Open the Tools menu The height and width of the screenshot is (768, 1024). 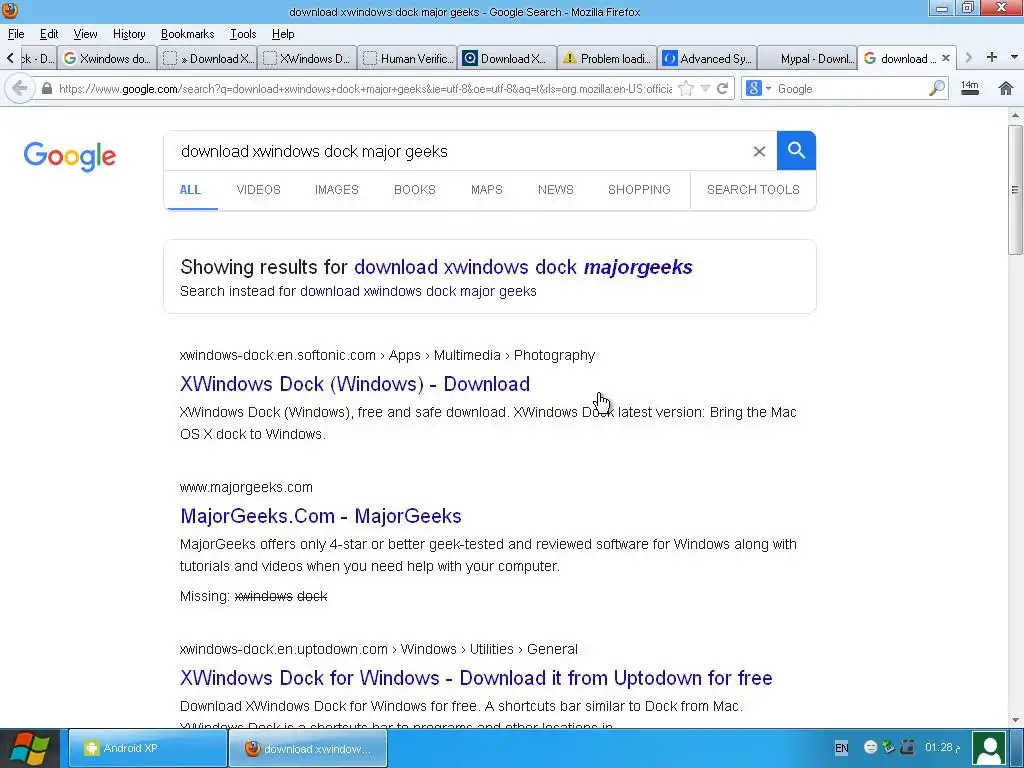[243, 34]
